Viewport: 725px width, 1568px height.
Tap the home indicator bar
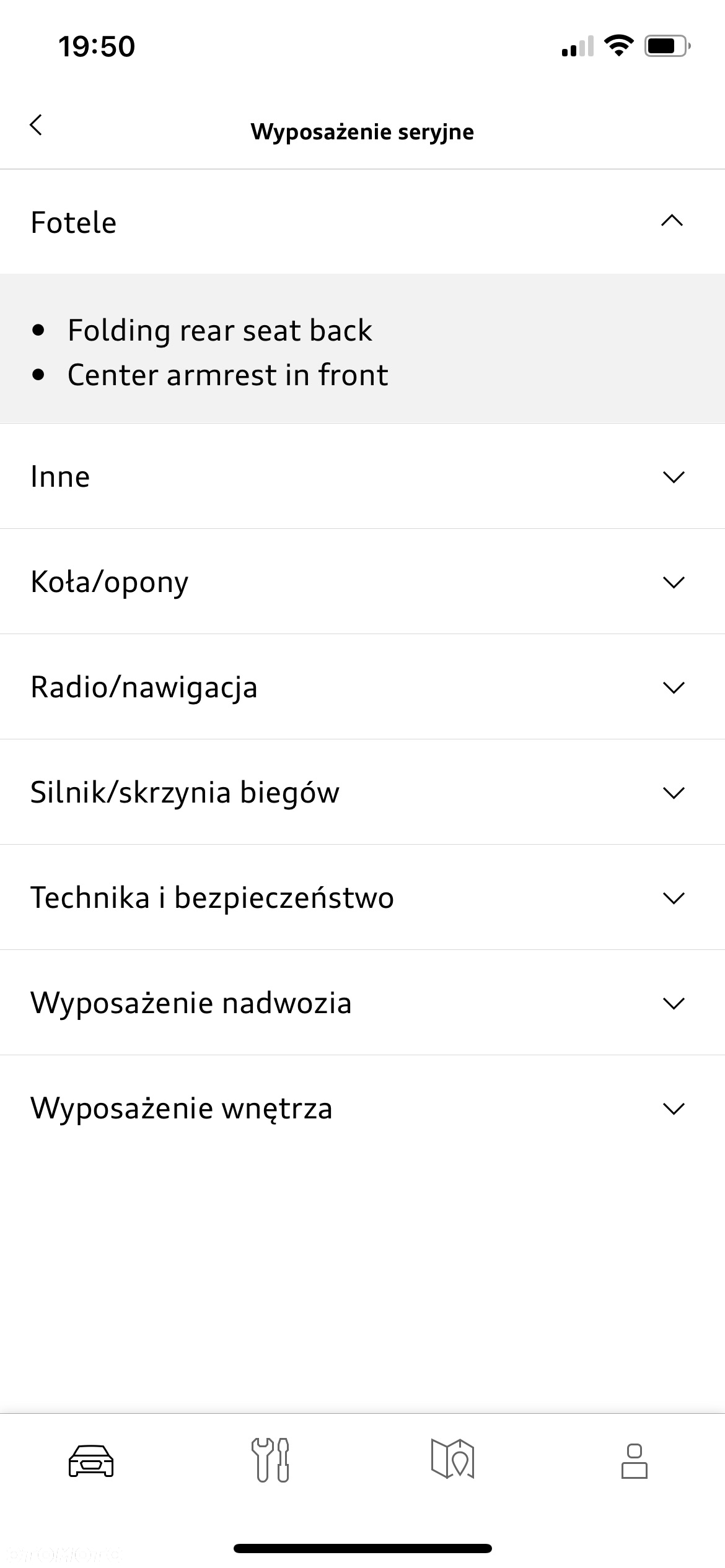(x=362, y=1548)
